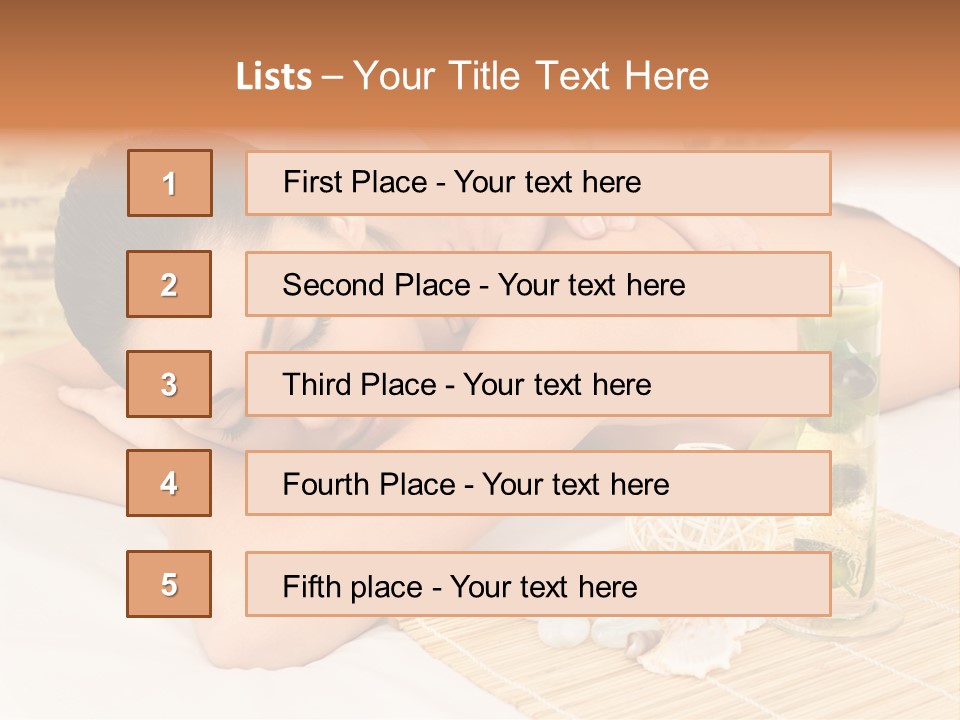Select the number 4 box
Image resolution: width=960 pixels, height=720 pixels.
pos(170,483)
